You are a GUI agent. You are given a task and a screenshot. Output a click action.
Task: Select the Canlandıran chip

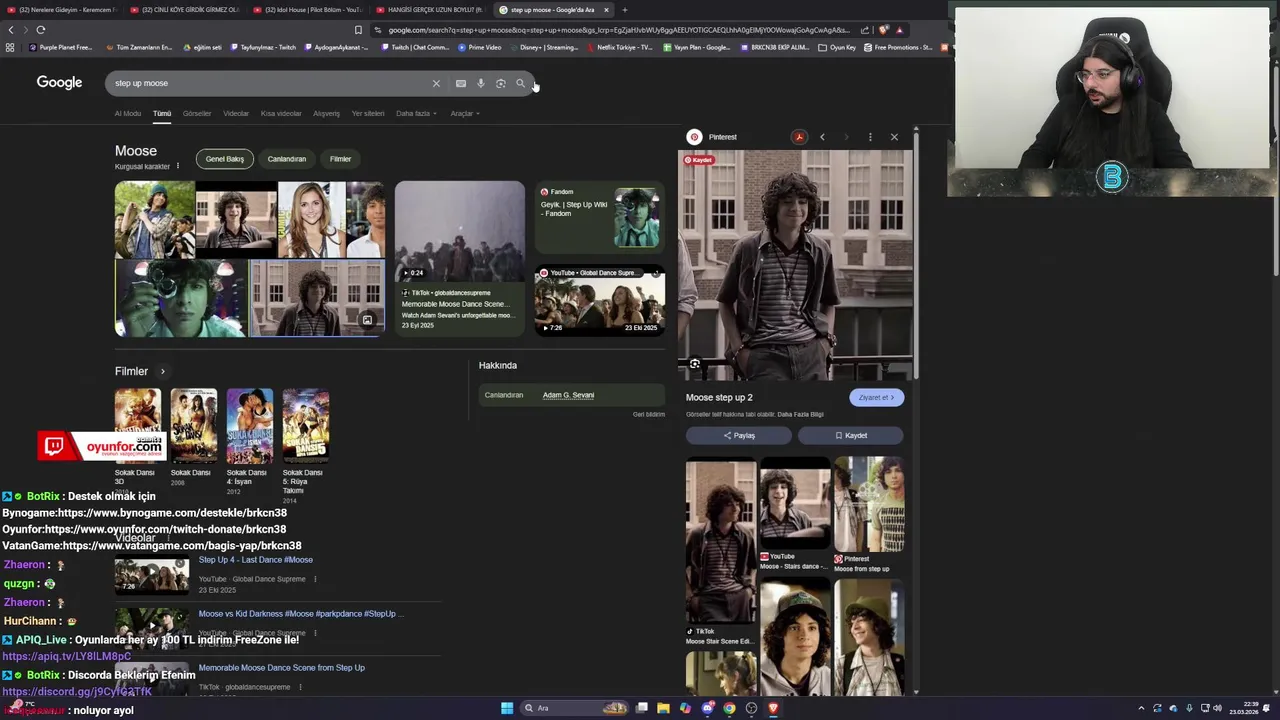tap(287, 159)
